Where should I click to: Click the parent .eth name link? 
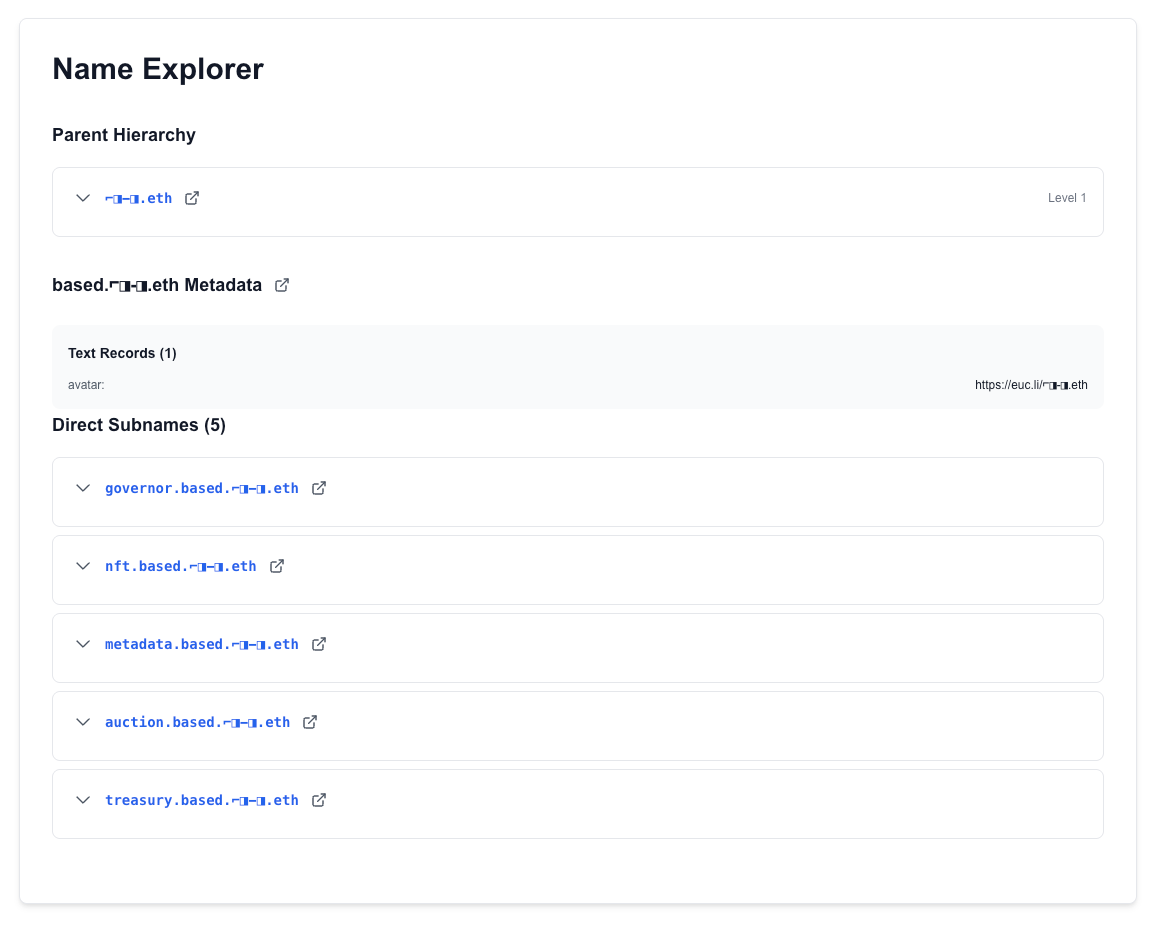coord(138,198)
